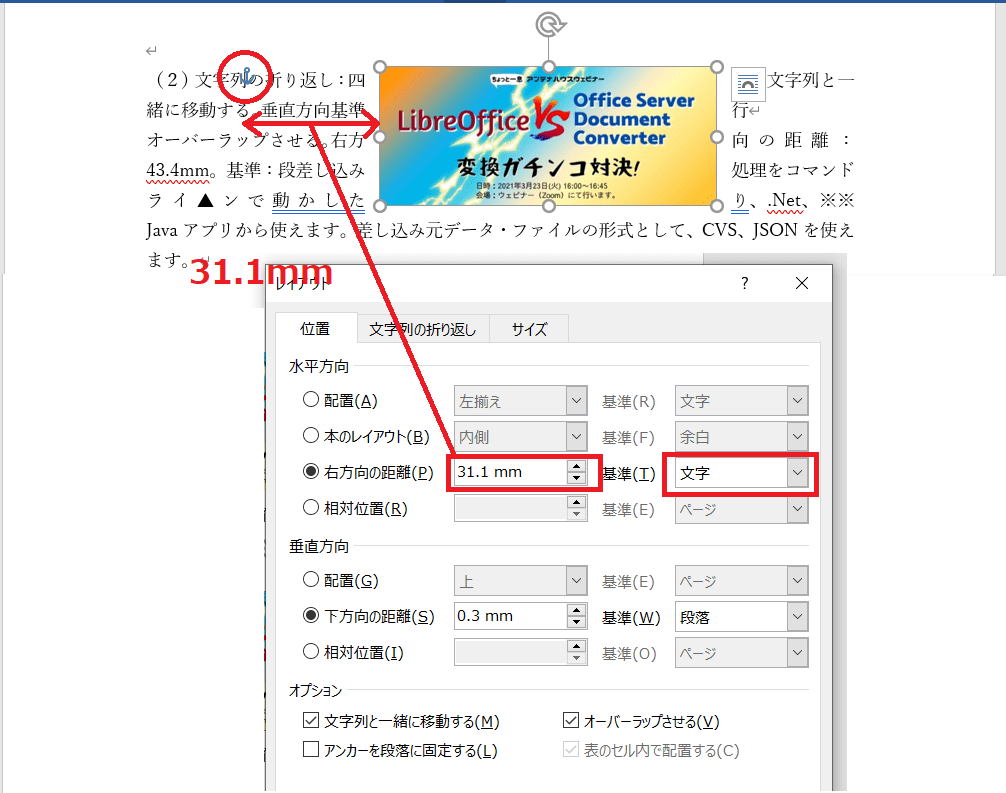Click the Layout Options icon beside image
Viewport: 1006px width, 793px height.
pos(748,85)
